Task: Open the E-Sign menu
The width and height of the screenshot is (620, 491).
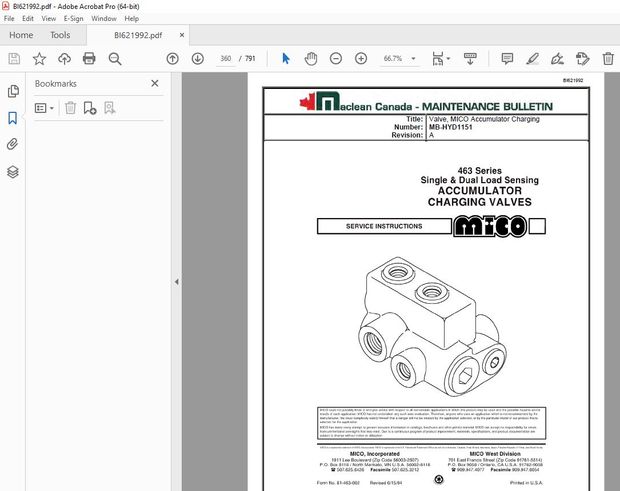Action: tap(74, 19)
